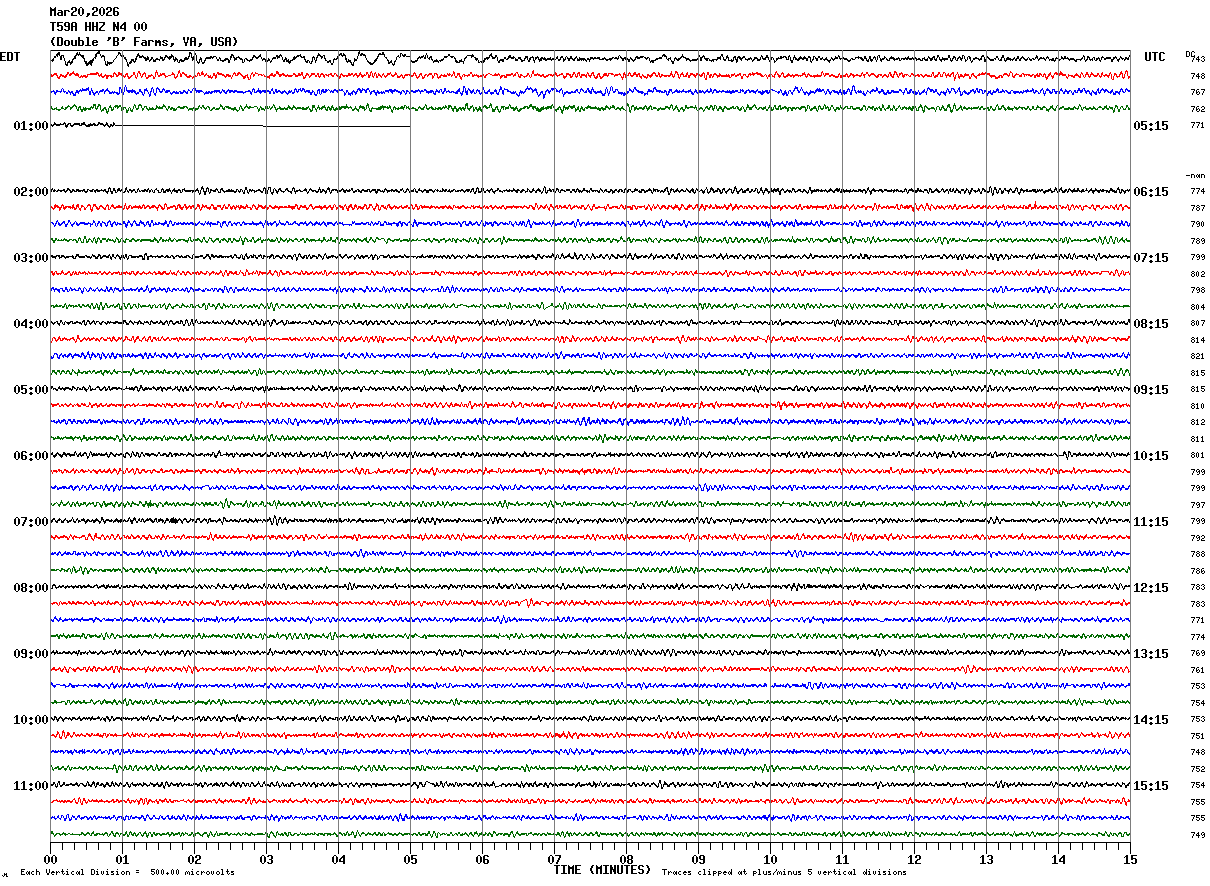This screenshot has height=886, width=1210.
Task: Click the 14:15 UTC time label
Action: tap(1151, 720)
